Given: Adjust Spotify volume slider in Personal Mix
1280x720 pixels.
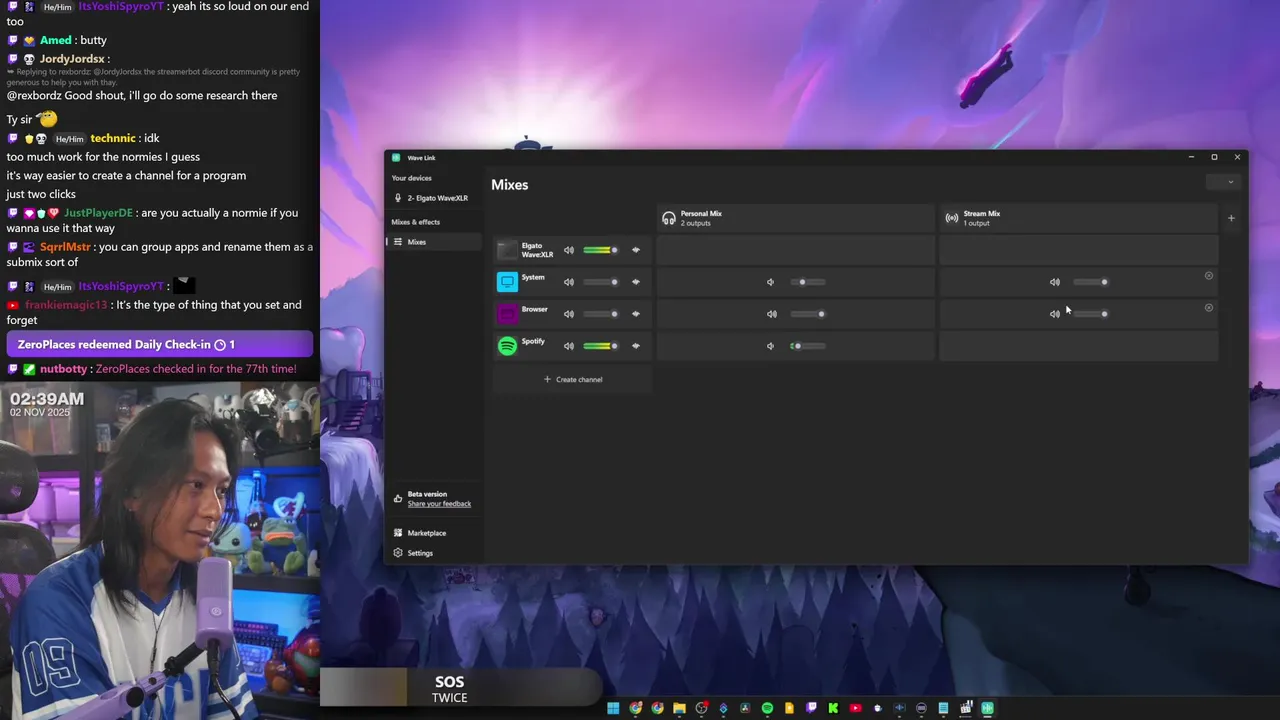Looking at the screenshot, I should coord(808,346).
